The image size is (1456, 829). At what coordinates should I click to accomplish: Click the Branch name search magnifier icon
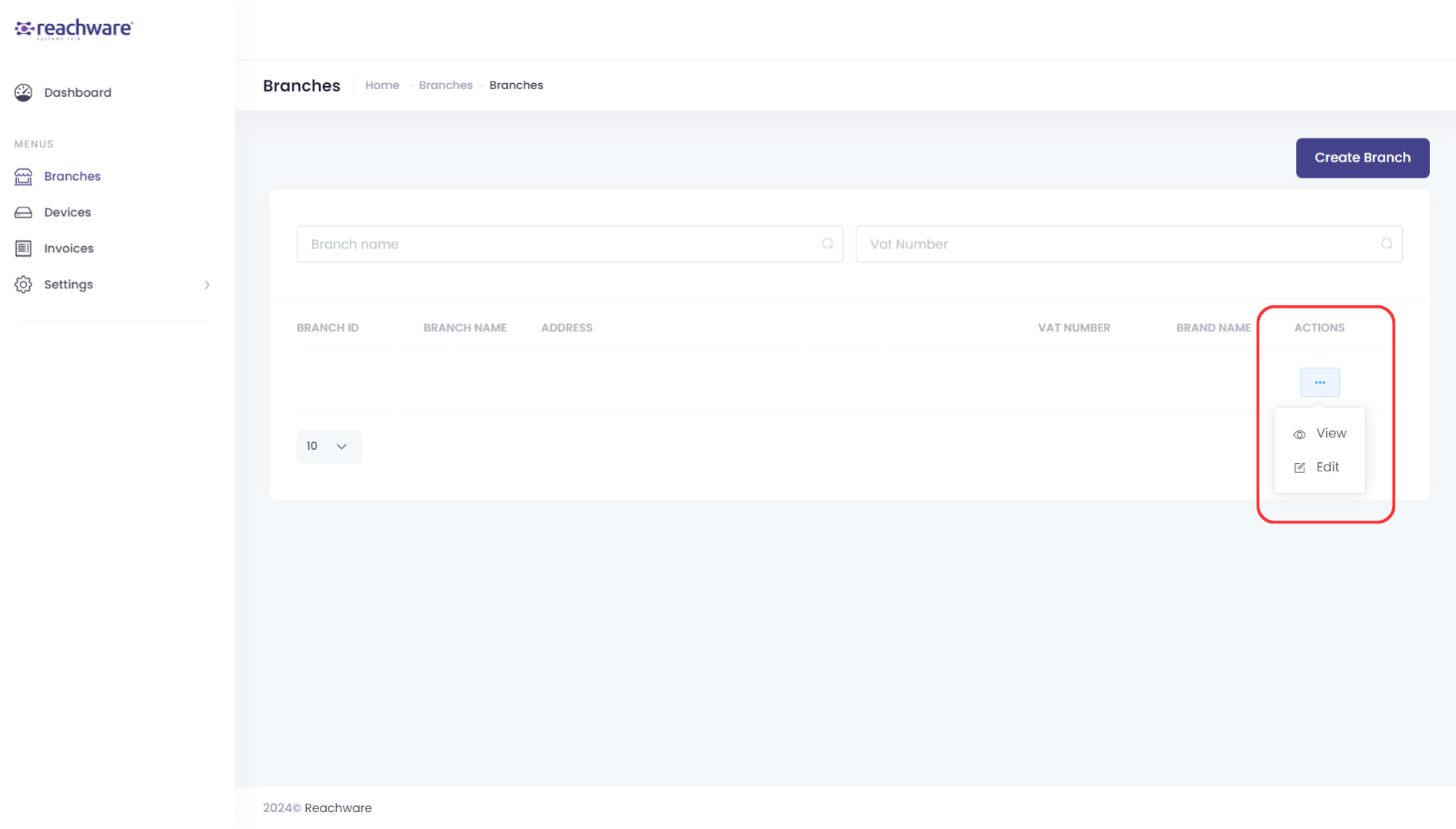coord(827,244)
